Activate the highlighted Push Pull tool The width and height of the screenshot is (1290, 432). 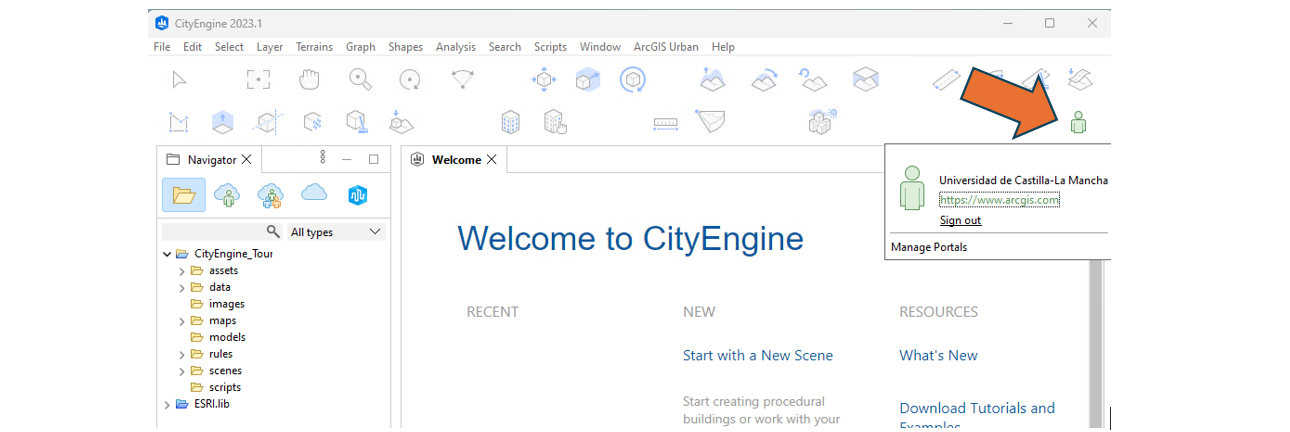pyautogui.click(x=222, y=122)
